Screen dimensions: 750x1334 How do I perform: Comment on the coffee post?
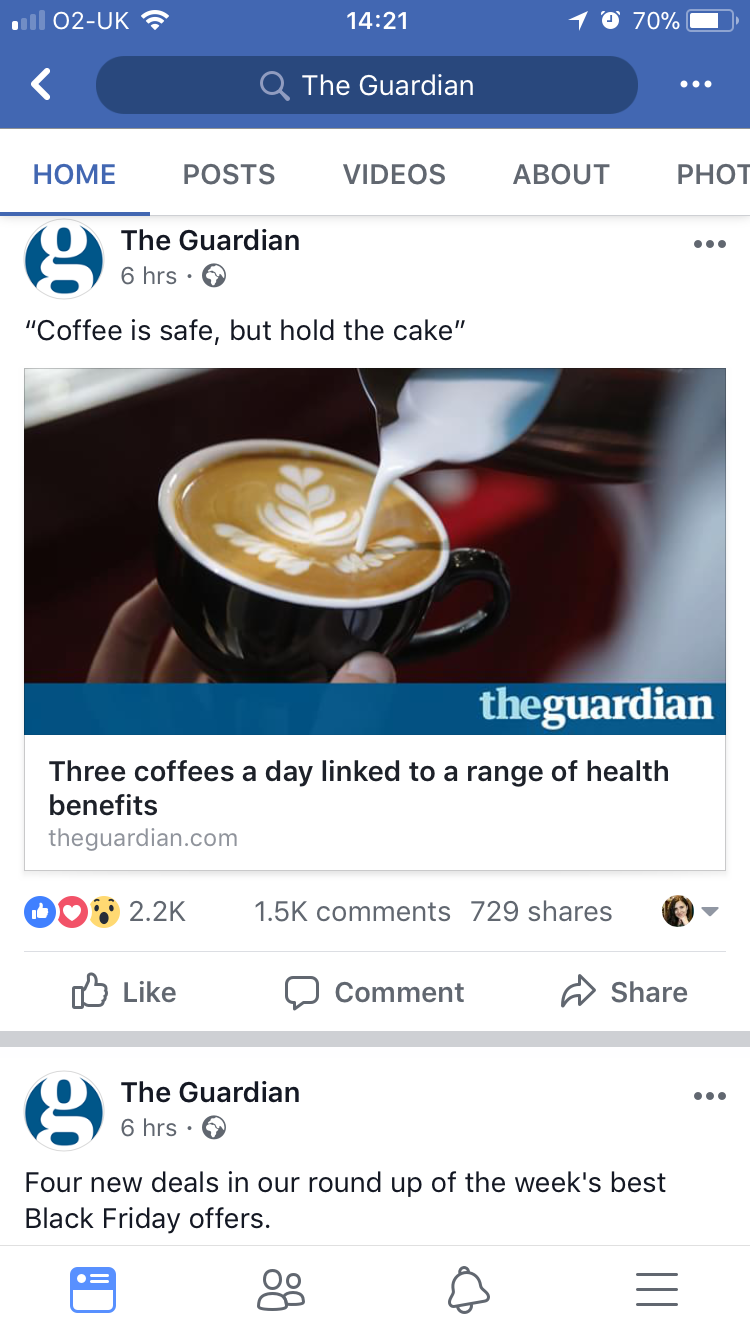point(375,992)
